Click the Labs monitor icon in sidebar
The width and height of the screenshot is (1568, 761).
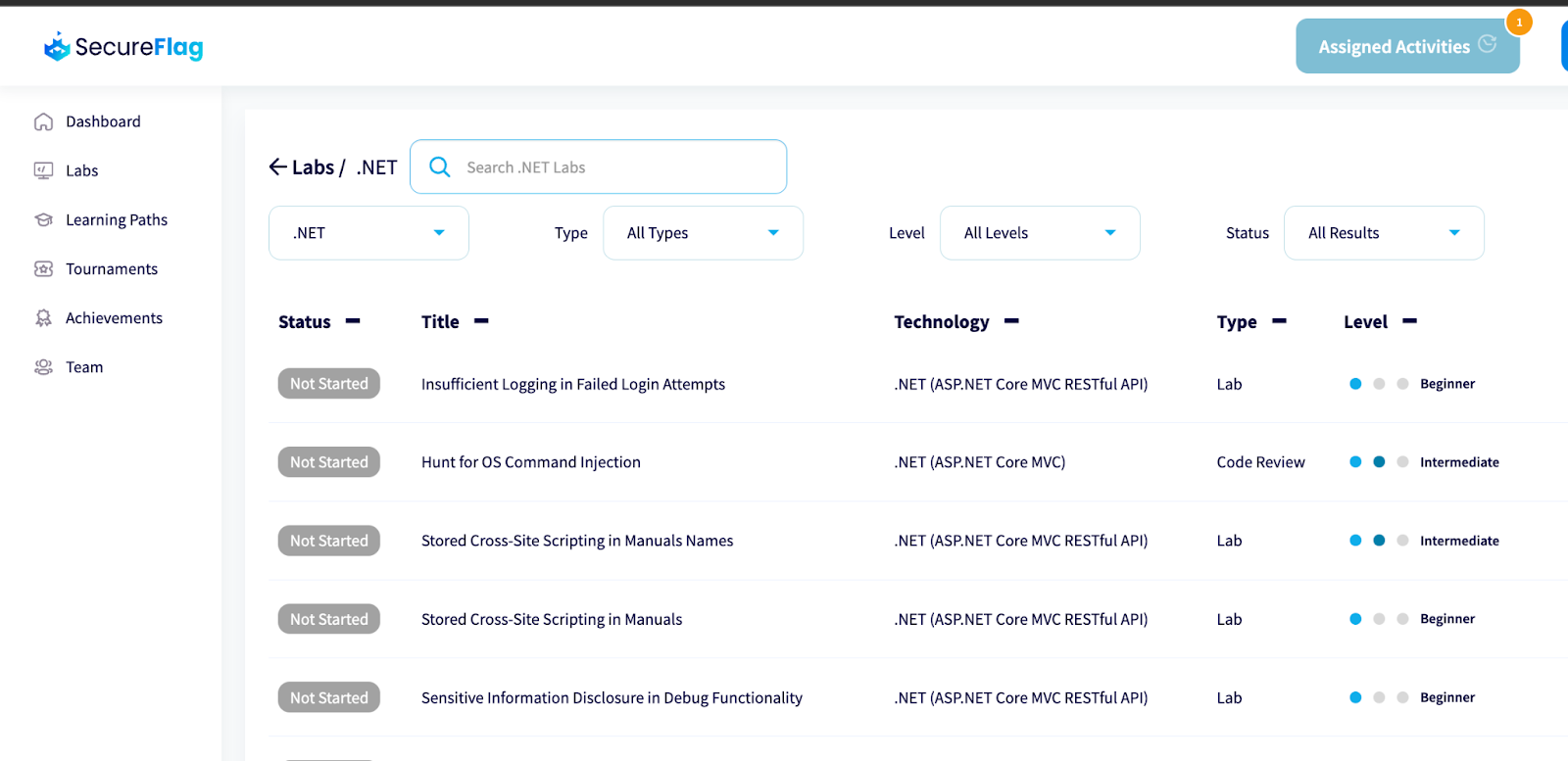pyautogui.click(x=43, y=170)
